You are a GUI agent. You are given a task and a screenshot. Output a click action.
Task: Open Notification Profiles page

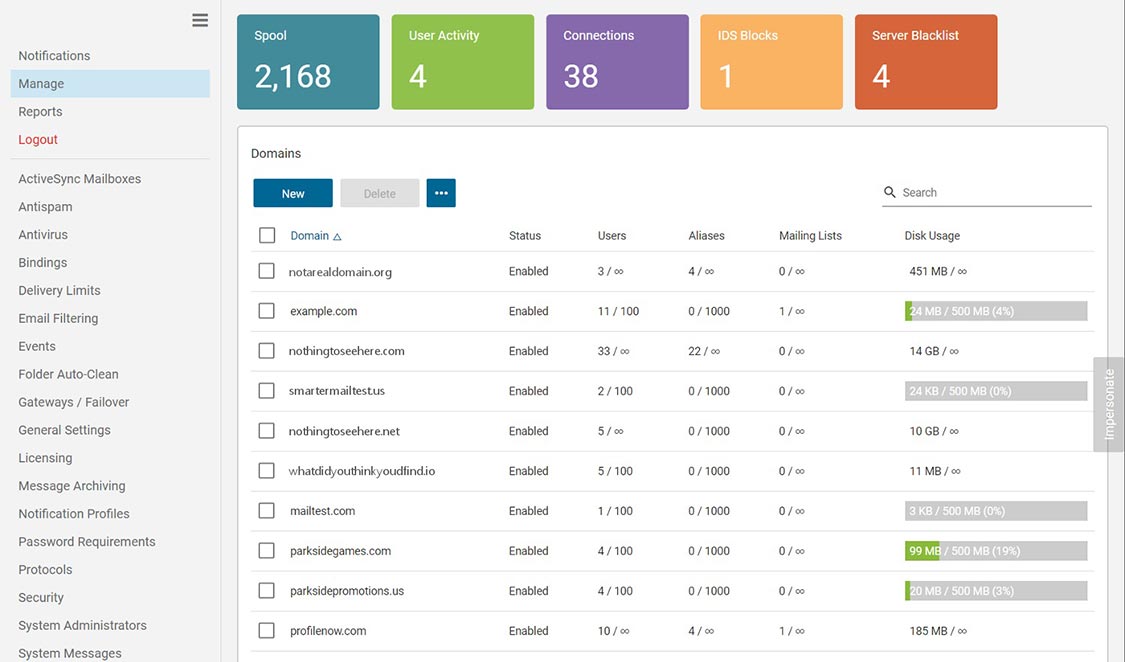point(74,514)
